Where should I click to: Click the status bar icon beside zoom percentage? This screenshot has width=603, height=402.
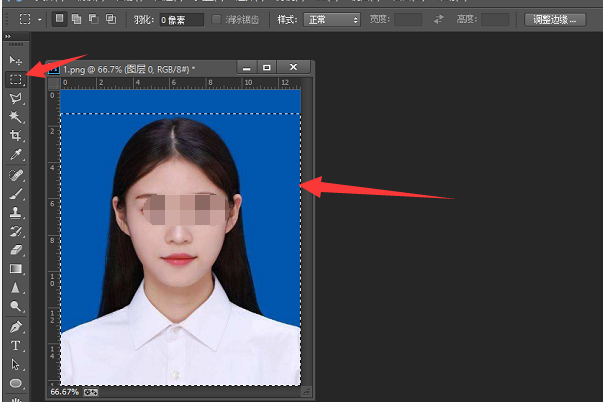click(x=91, y=392)
